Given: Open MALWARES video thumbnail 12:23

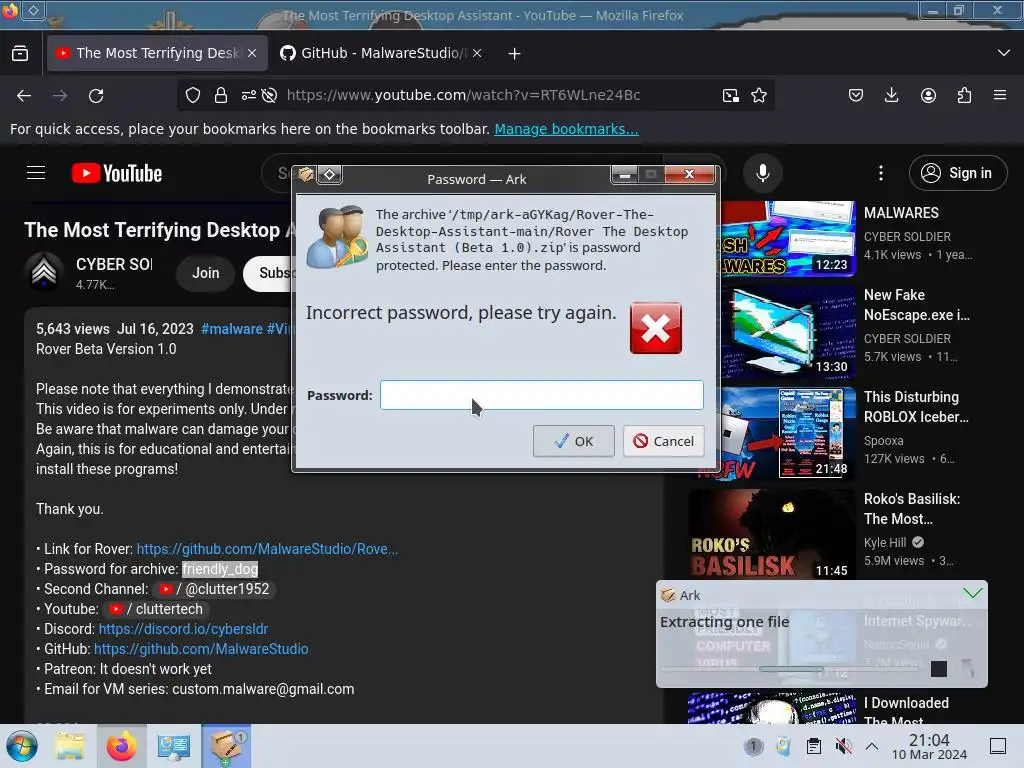Looking at the screenshot, I should coord(788,238).
